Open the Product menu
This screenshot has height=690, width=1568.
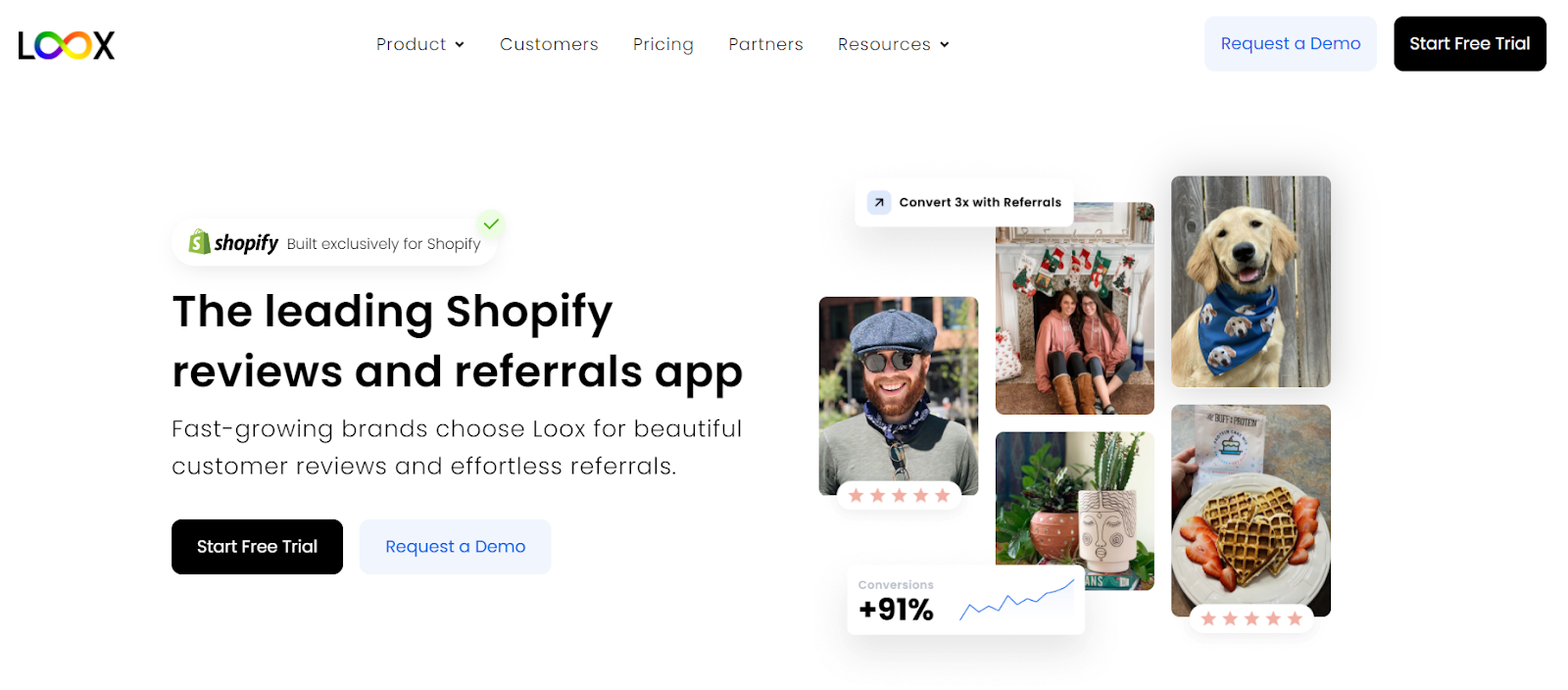click(420, 44)
